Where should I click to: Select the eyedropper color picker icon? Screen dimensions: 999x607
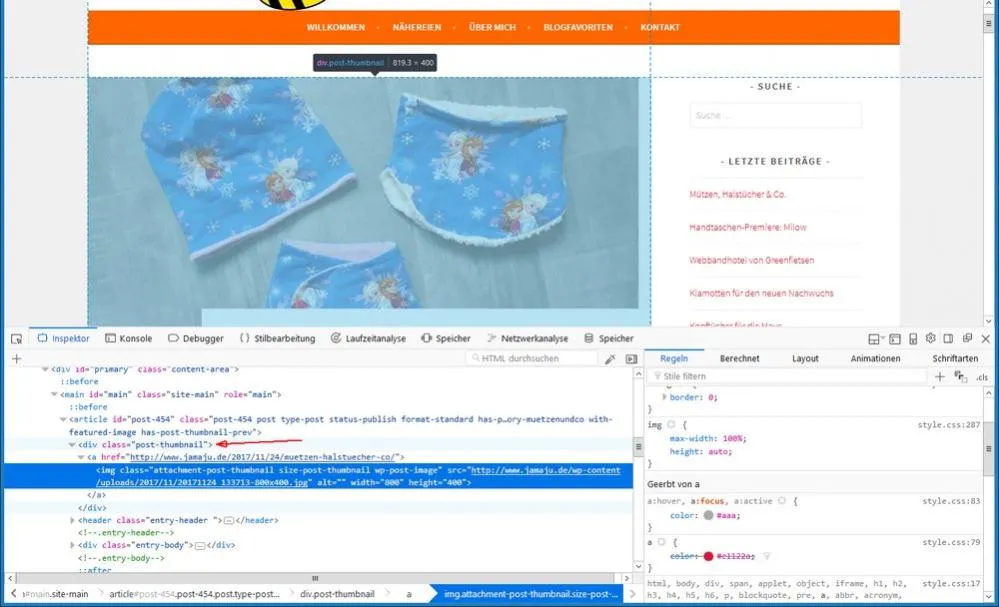point(610,359)
